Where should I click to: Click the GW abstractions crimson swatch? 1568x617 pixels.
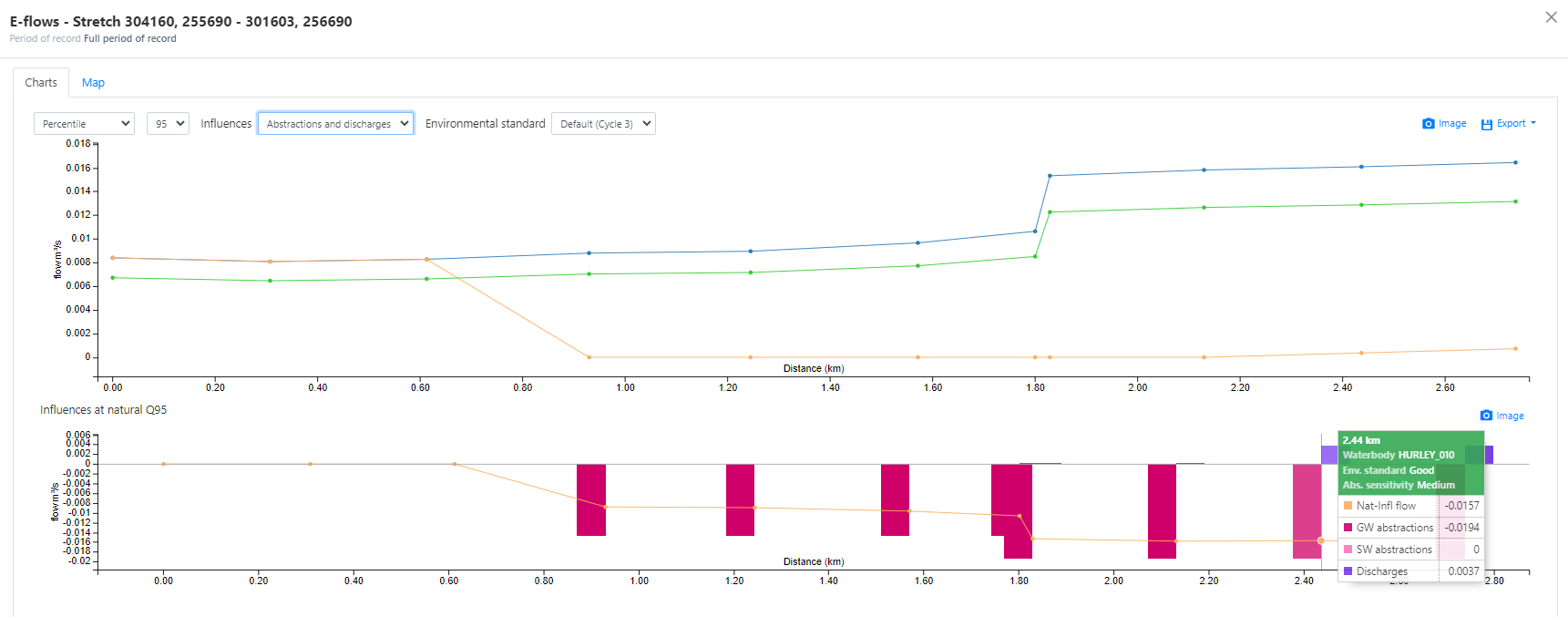1348,528
